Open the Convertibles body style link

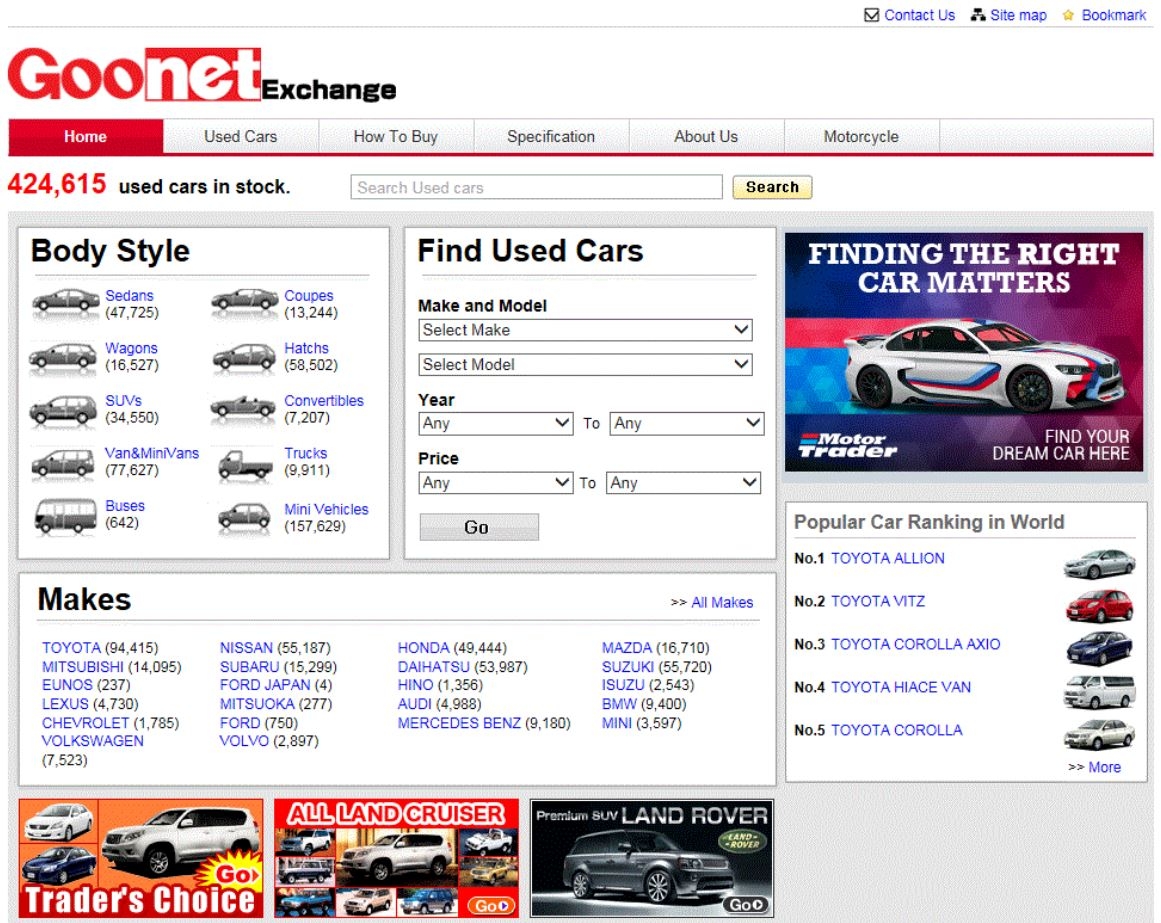pos(324,400)
